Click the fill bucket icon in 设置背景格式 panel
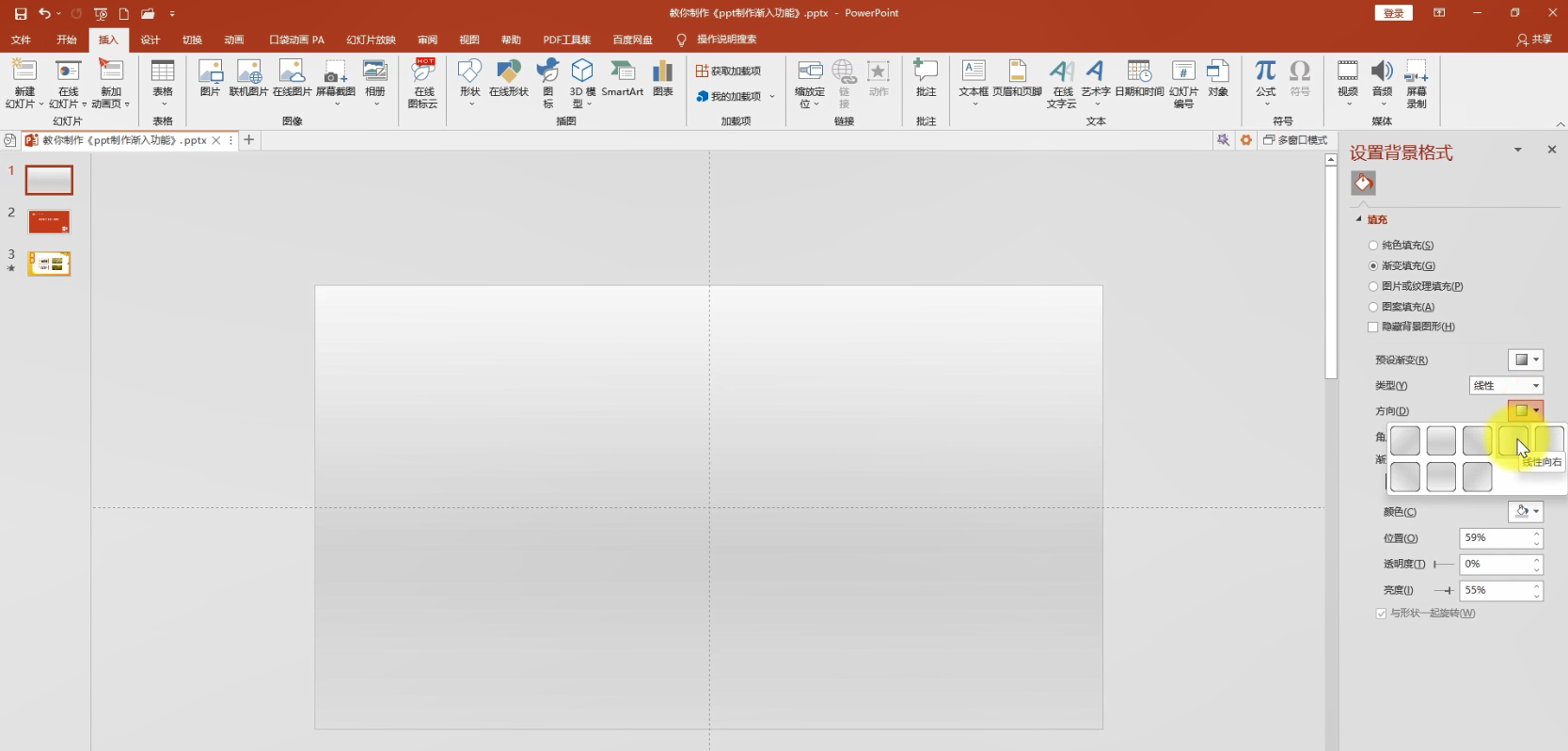Screen dimensions: 1568x751 point(1363,183)
